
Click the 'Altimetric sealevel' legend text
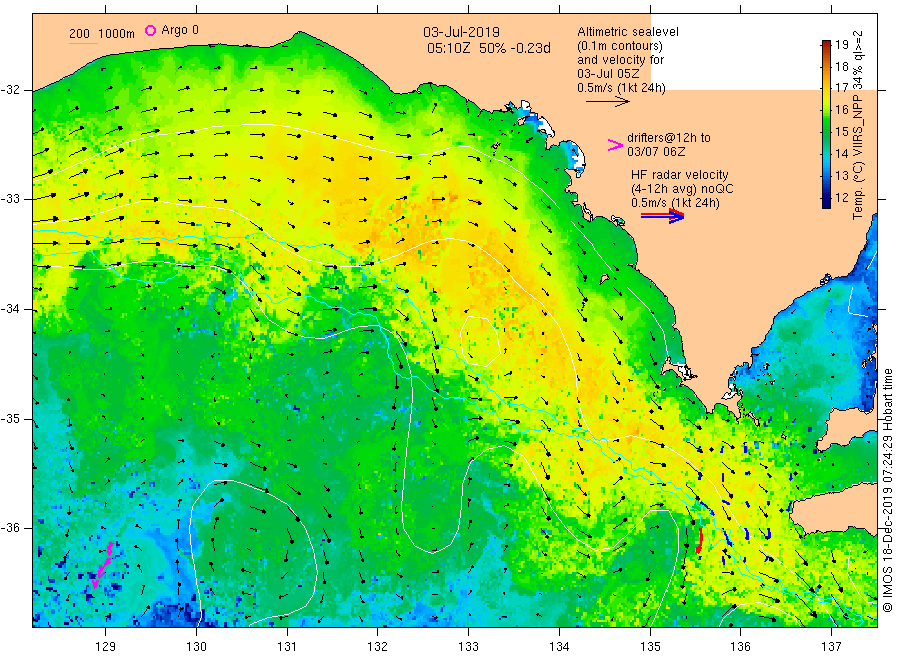click(x=628, y=32)
